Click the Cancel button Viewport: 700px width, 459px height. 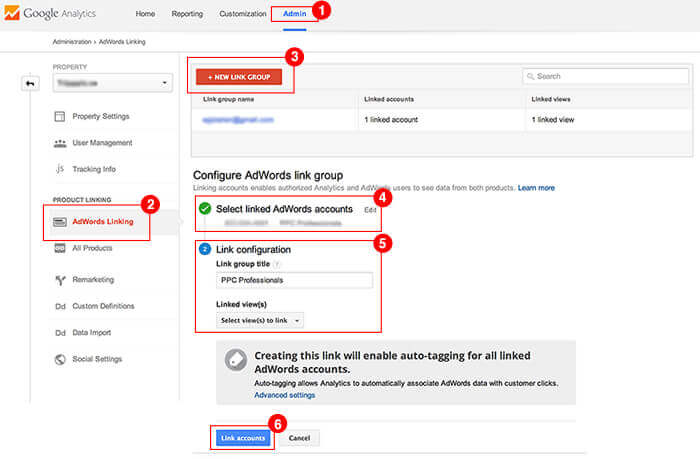tap(299, 438)
